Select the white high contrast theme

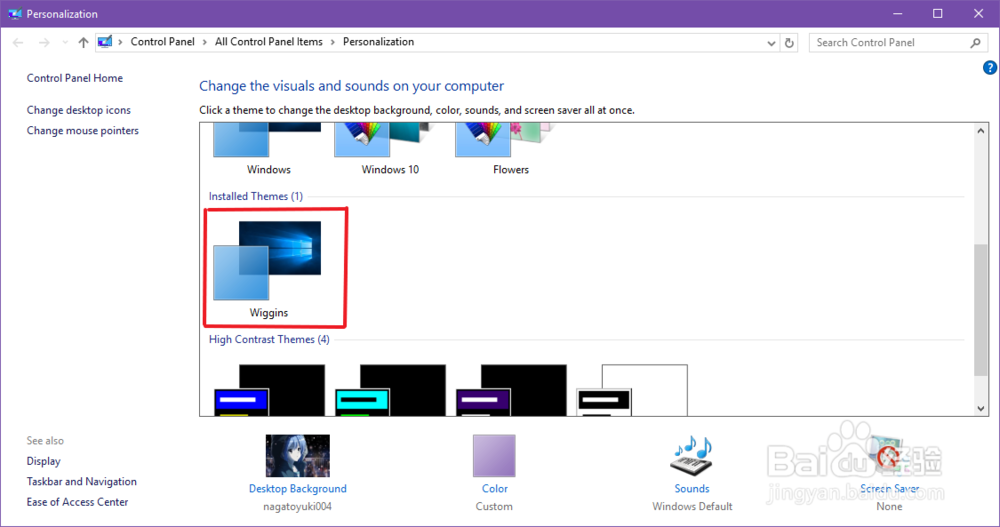click(632, 390)
